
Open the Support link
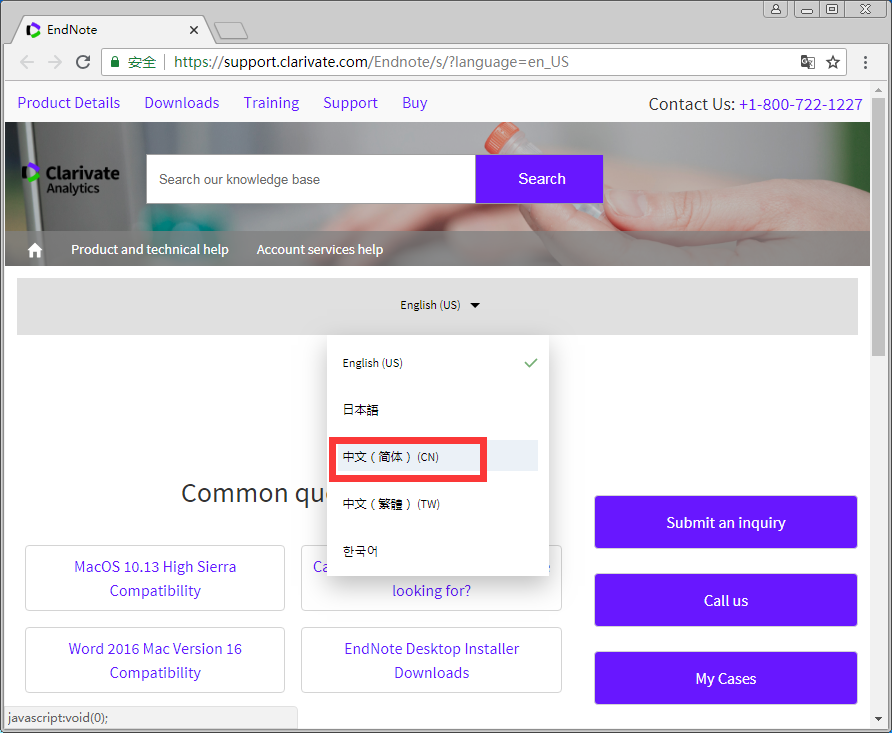coord(350,103)
